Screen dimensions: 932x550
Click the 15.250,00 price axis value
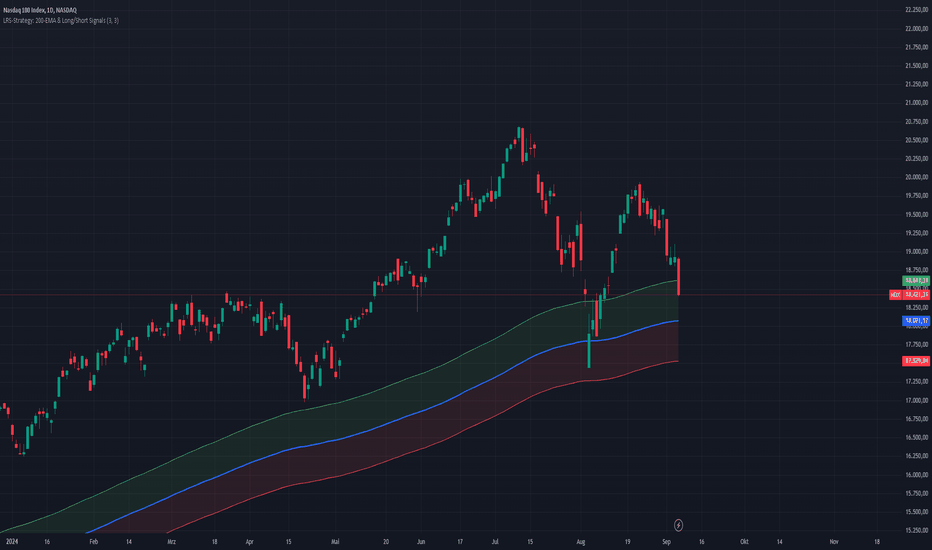coord(917,530)
